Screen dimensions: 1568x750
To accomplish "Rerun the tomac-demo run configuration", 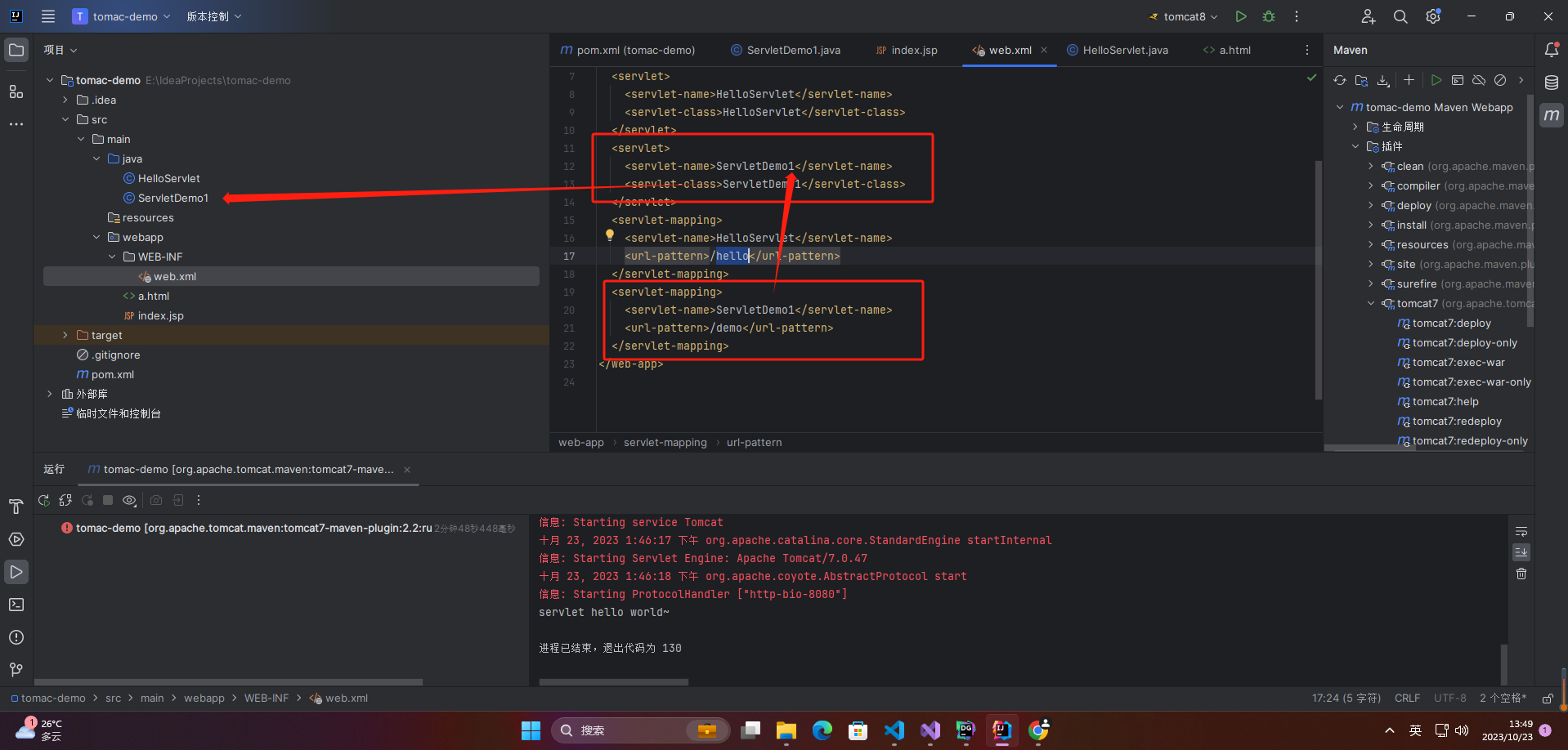I will [44, 500].
